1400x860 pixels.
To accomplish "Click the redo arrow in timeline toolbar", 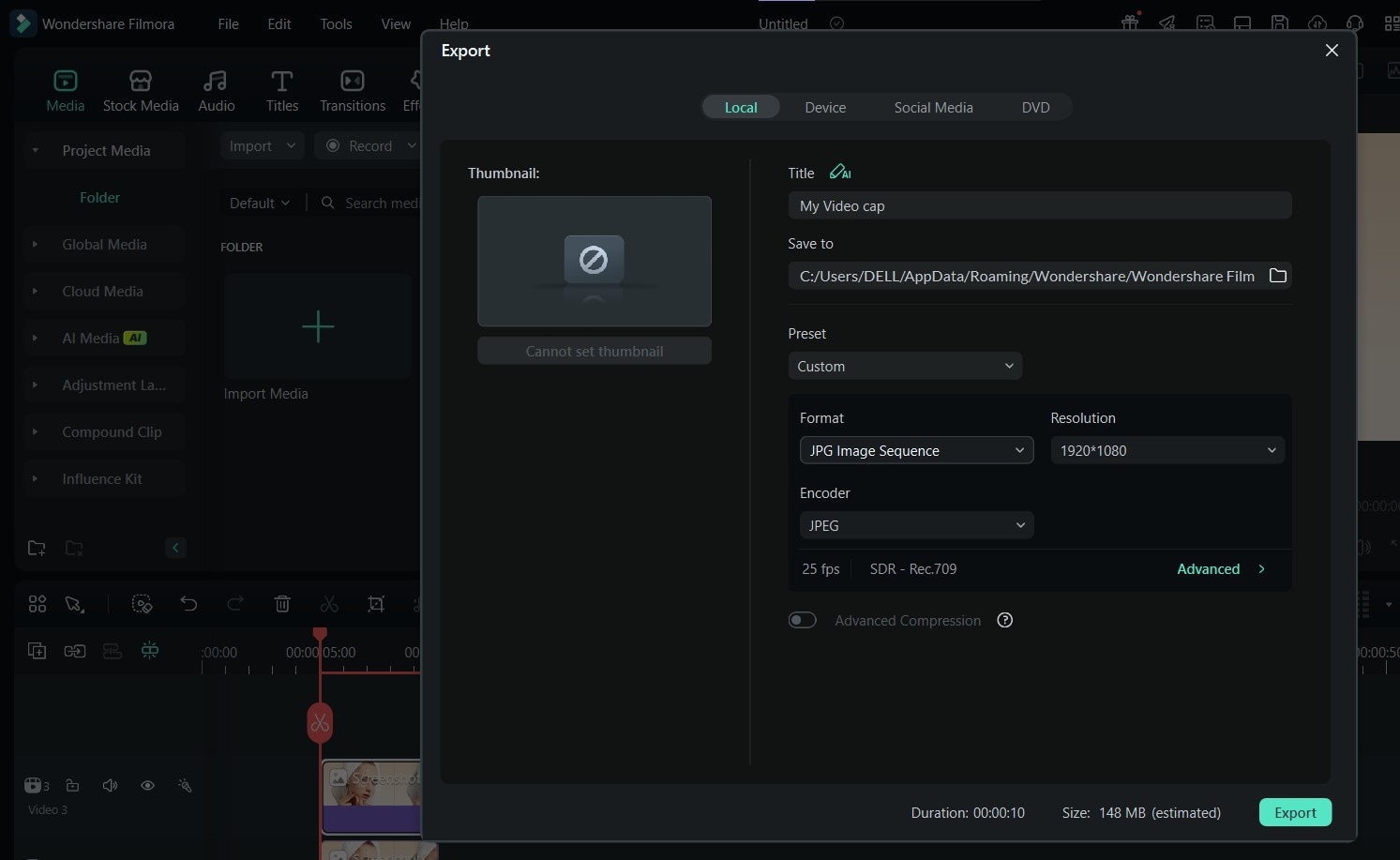I will tap(235, 604).
